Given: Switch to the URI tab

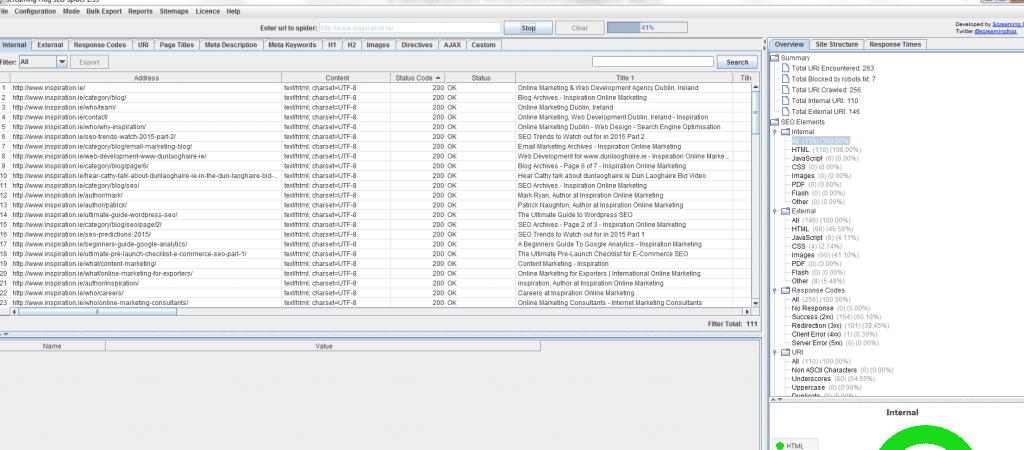Looking at the screenshot, I should pyautogui.click(x=143, y=45).
